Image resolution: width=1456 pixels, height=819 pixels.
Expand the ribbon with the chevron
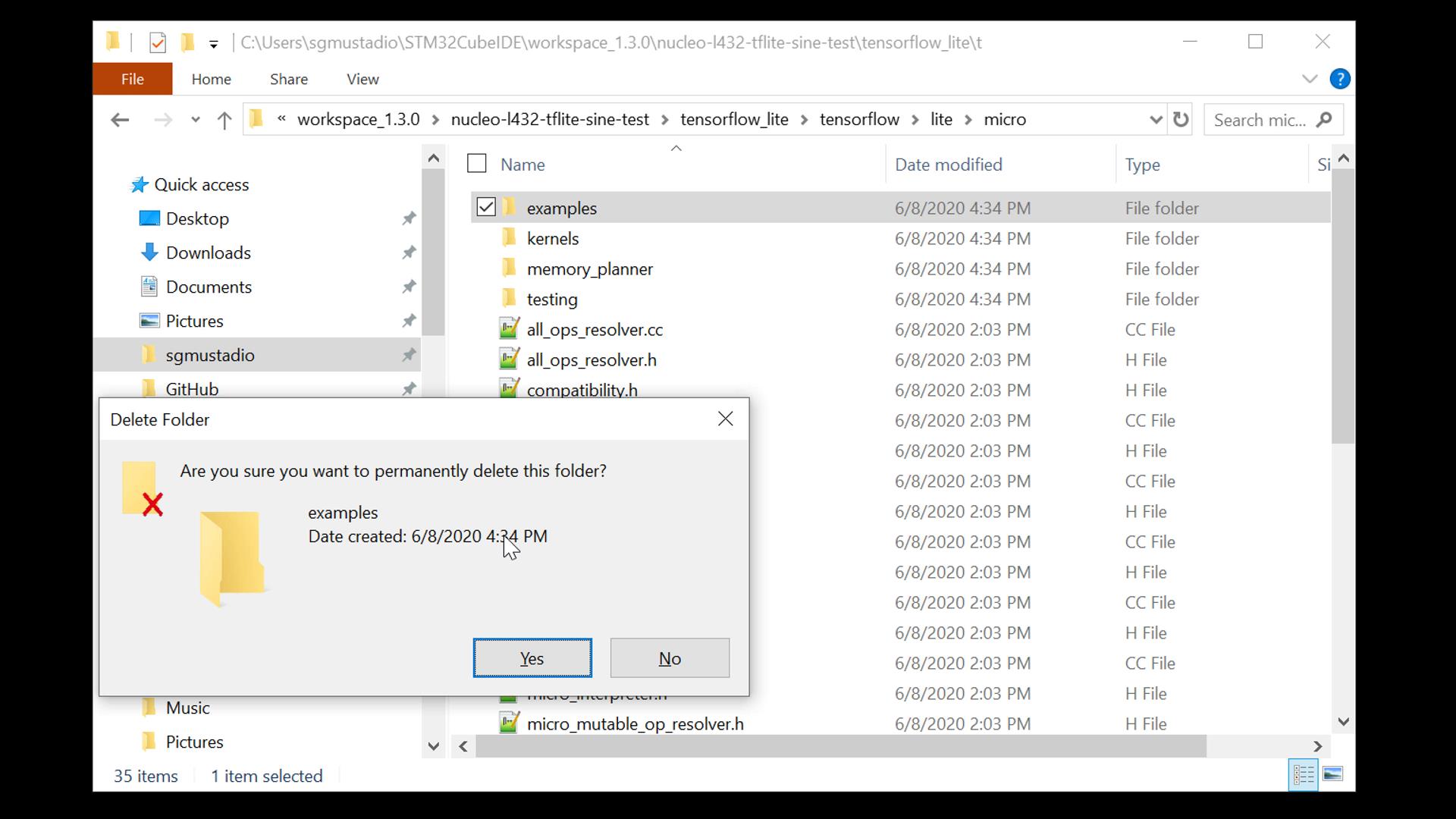point(1310,79)
